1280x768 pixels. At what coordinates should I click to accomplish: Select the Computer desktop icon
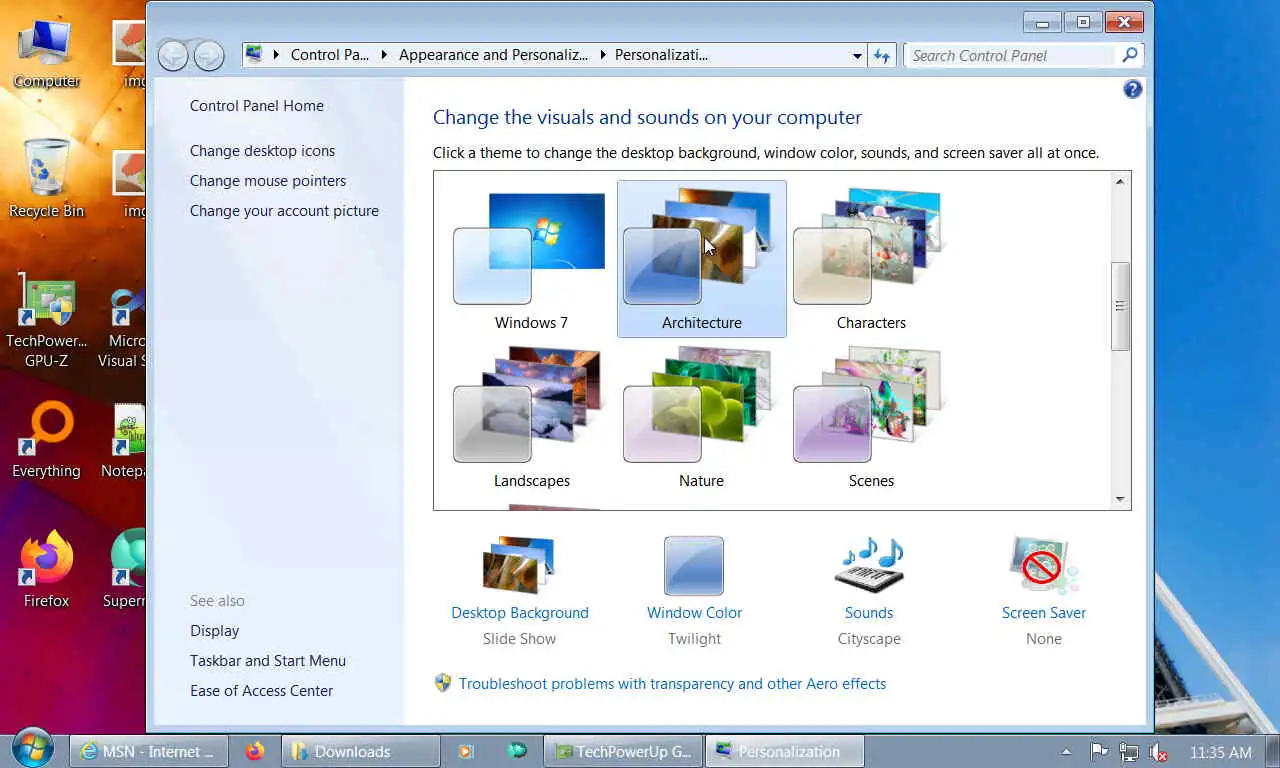pos(46,54)
